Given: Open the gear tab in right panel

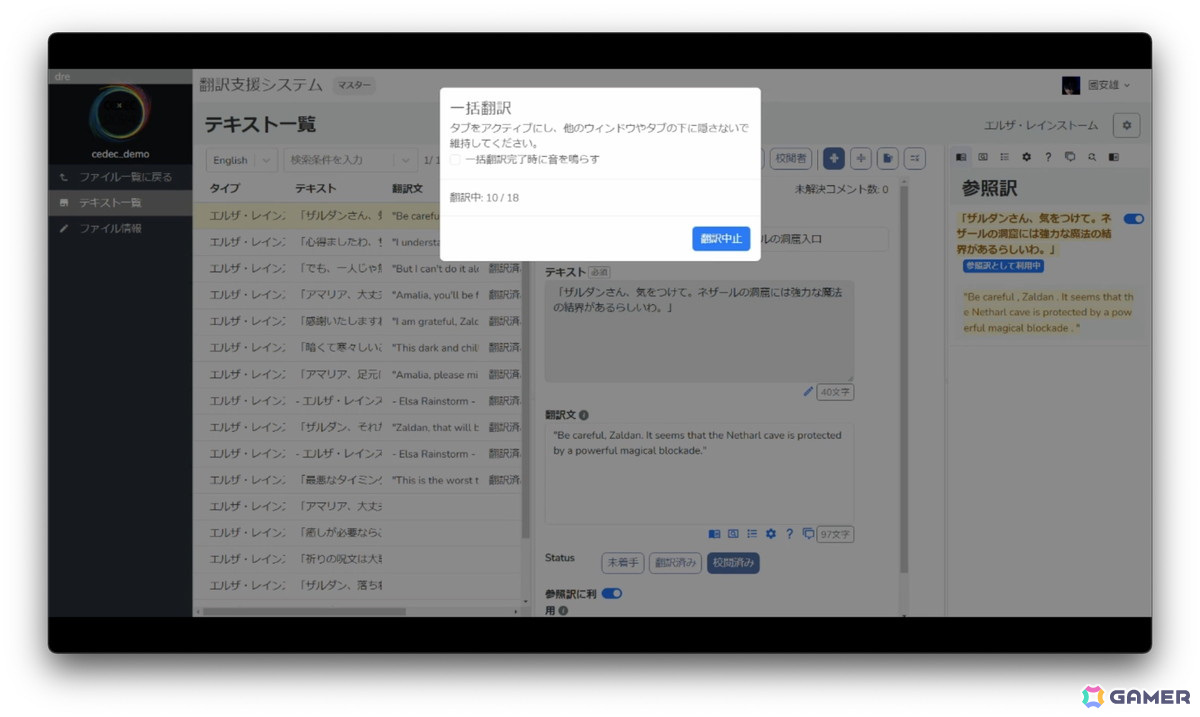Looking at the screenshot, I should pos(1026,157).
